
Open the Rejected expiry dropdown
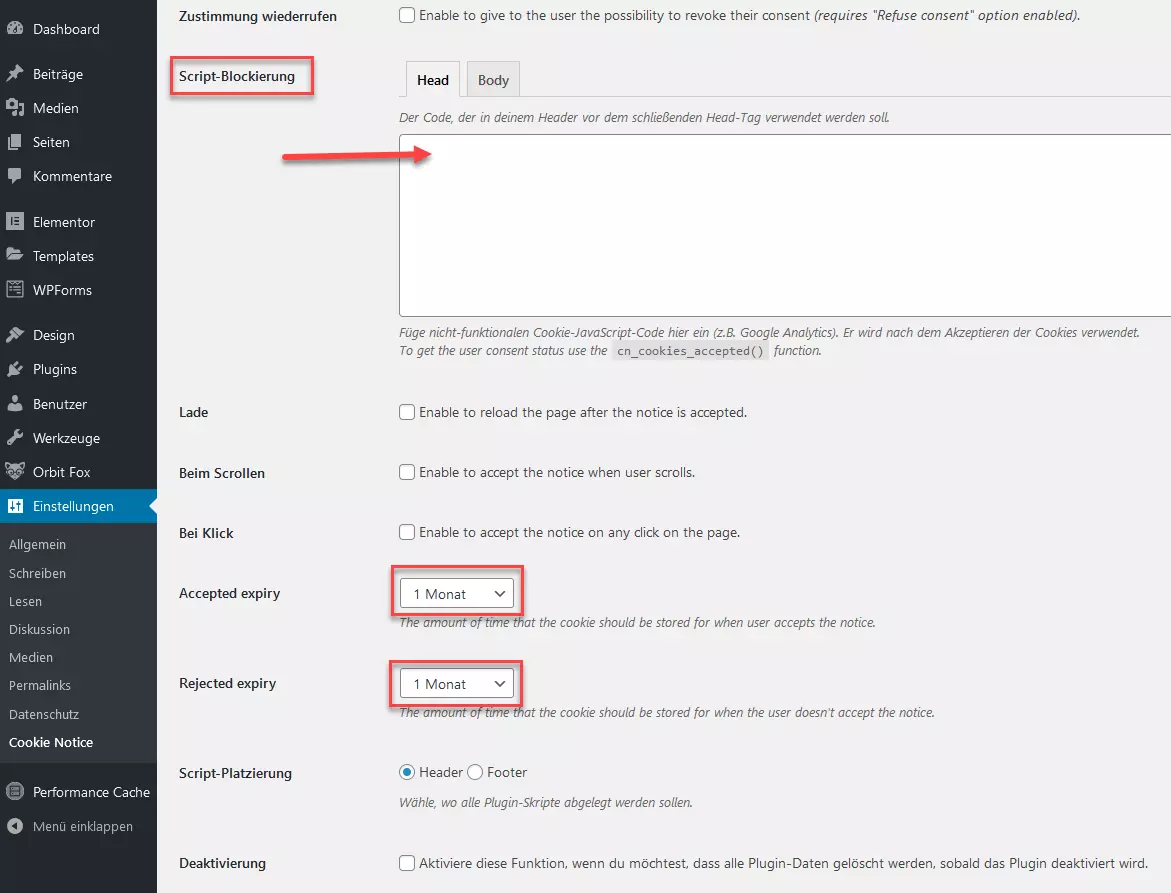pyautogui.click(x=457, y=684)
